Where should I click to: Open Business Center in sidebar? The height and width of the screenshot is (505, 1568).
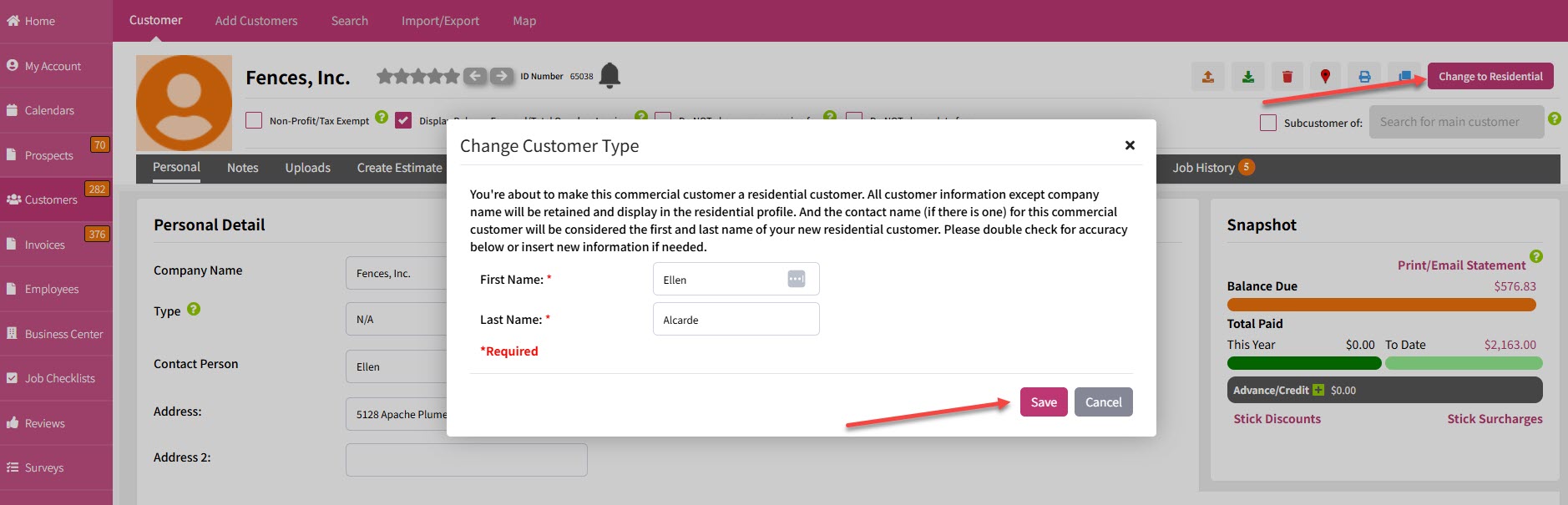(56, 334)
